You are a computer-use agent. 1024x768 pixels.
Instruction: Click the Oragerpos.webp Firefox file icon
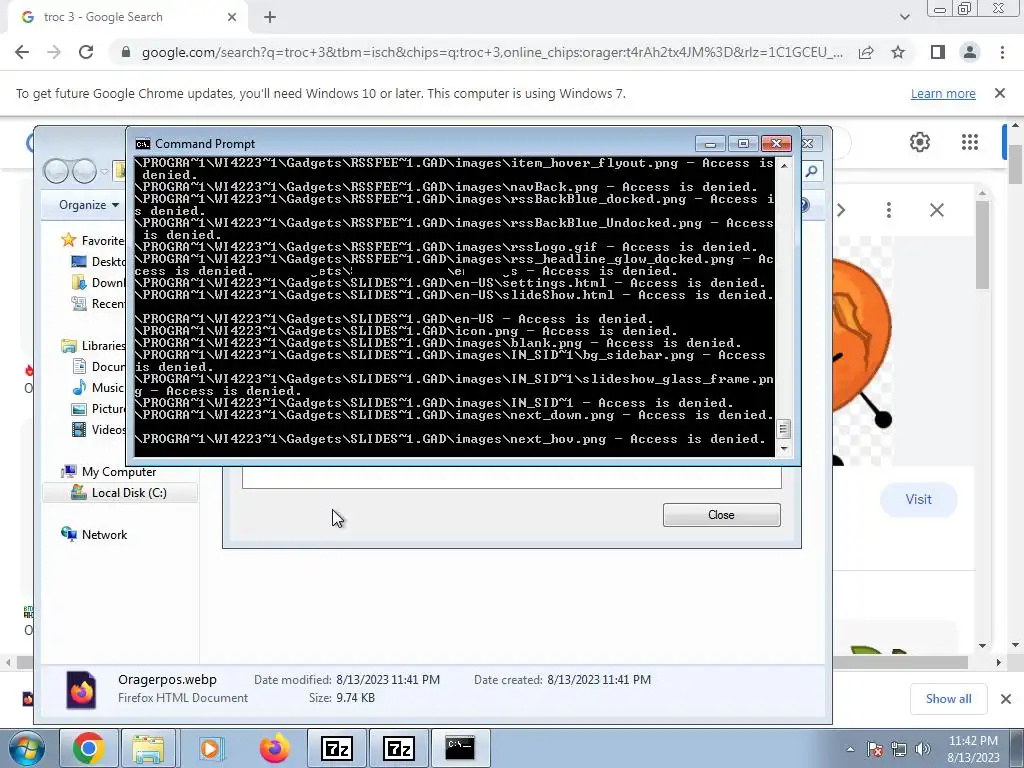coord(82,690)
